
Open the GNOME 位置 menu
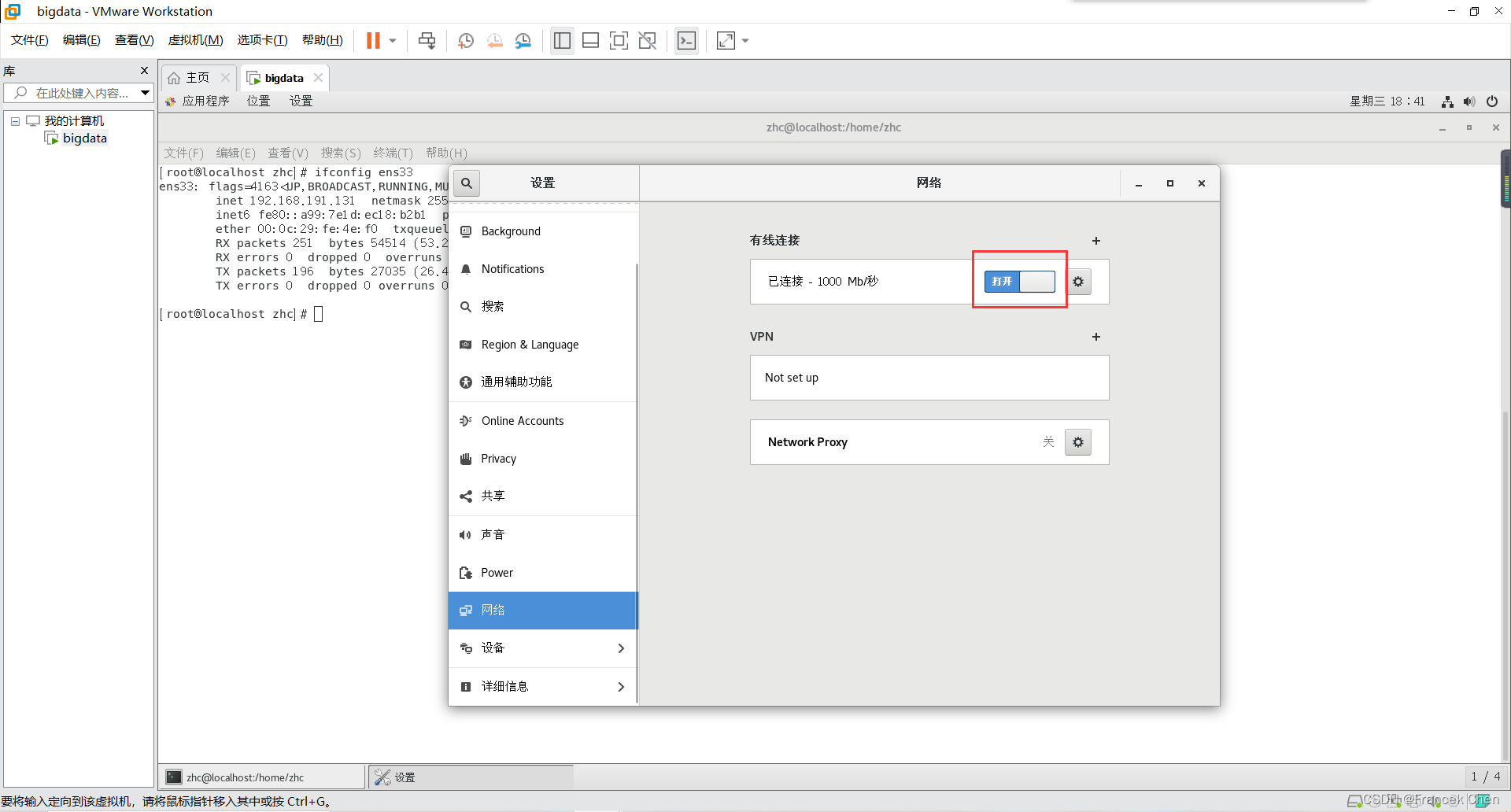(x=258, y=101)
